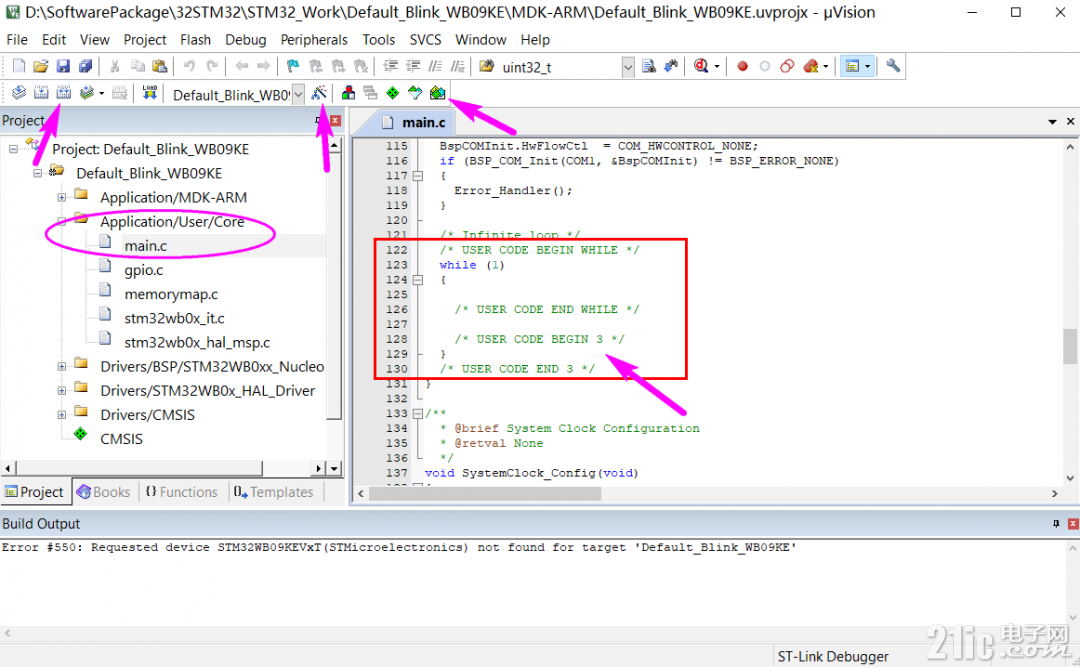The image size is (1080, 667).
Task: Insert a bookmark with flag icon
Action: coord(293,66)
